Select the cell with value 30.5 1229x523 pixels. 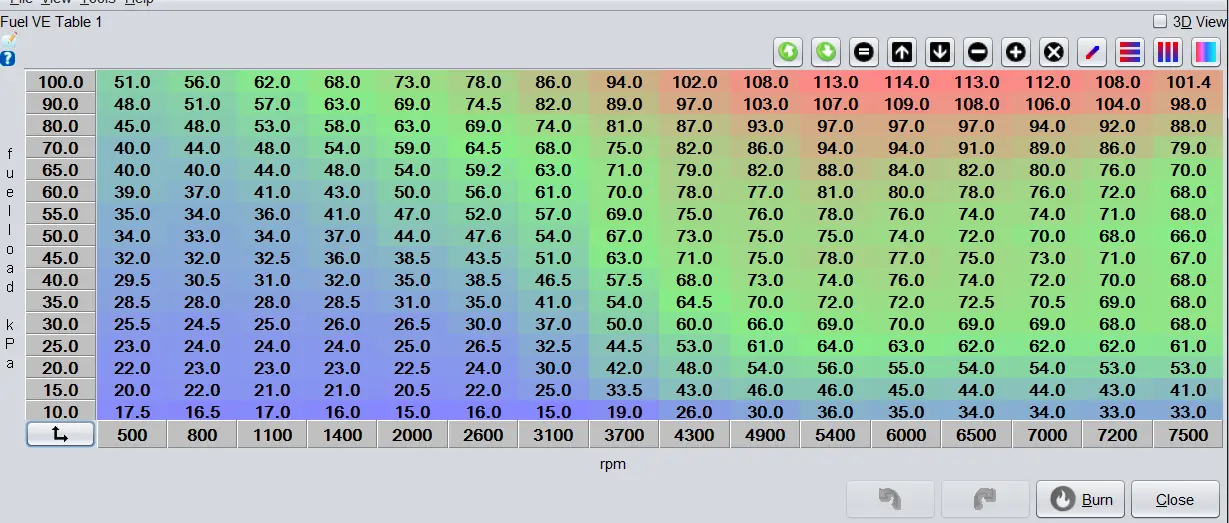point(202,279)
